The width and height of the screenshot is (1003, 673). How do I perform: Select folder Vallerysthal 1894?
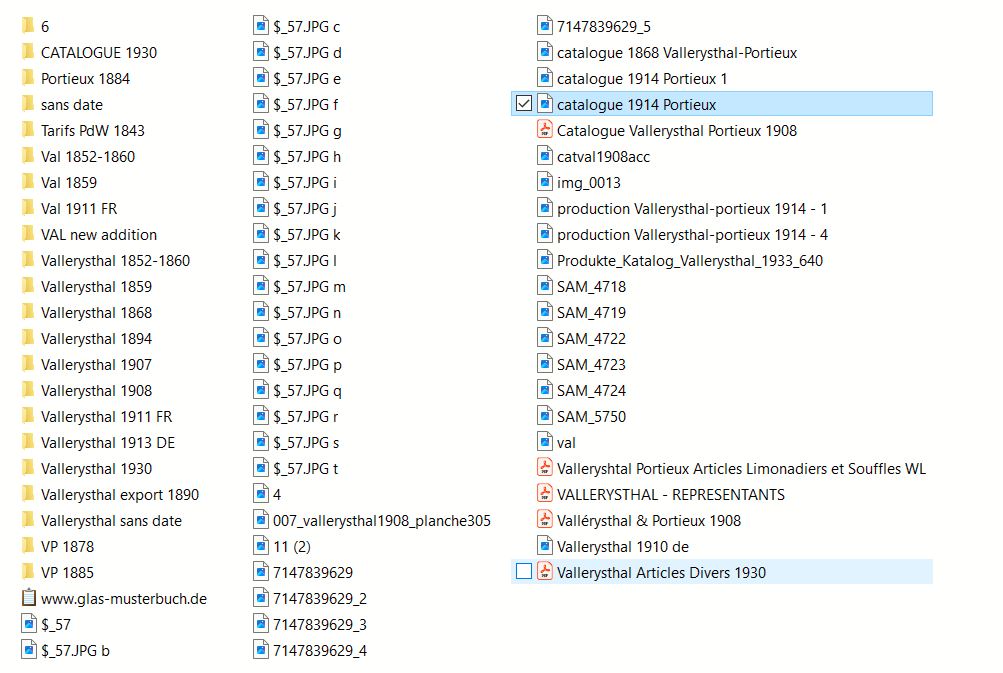86,338
